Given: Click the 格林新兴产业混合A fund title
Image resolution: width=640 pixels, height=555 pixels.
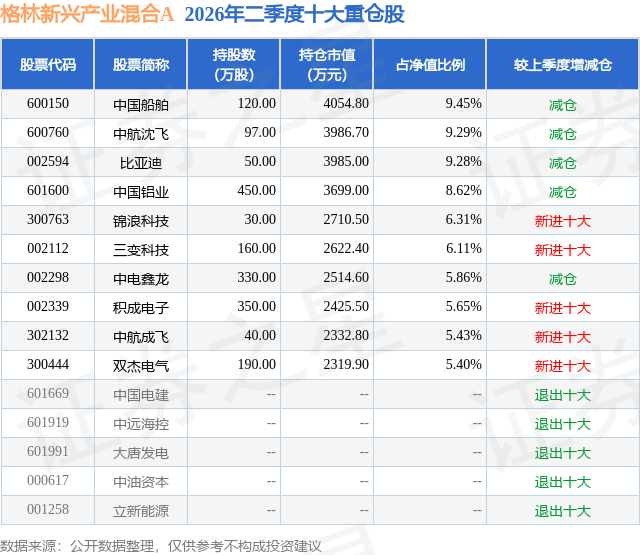Looking at the screenshot, I should click(x=87, y=14).
